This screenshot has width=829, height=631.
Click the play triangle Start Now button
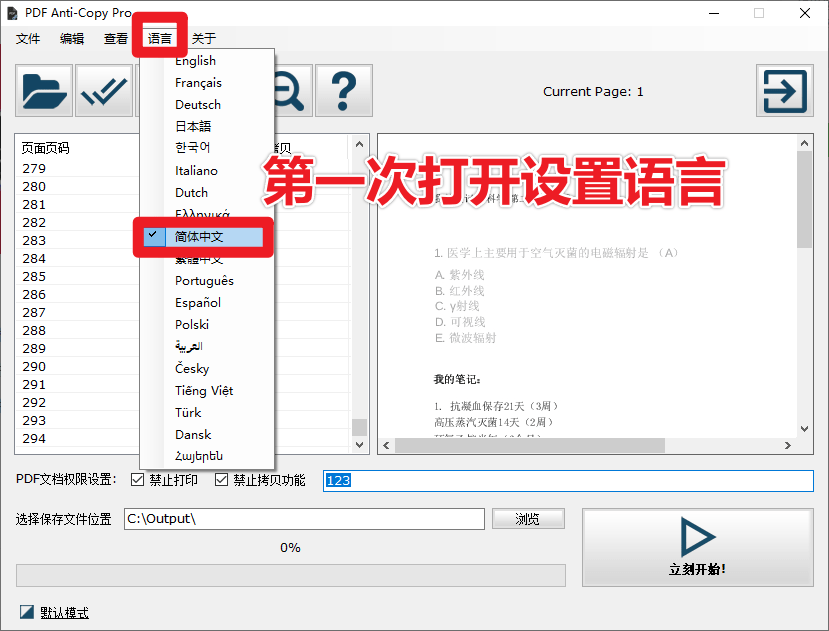697,548
